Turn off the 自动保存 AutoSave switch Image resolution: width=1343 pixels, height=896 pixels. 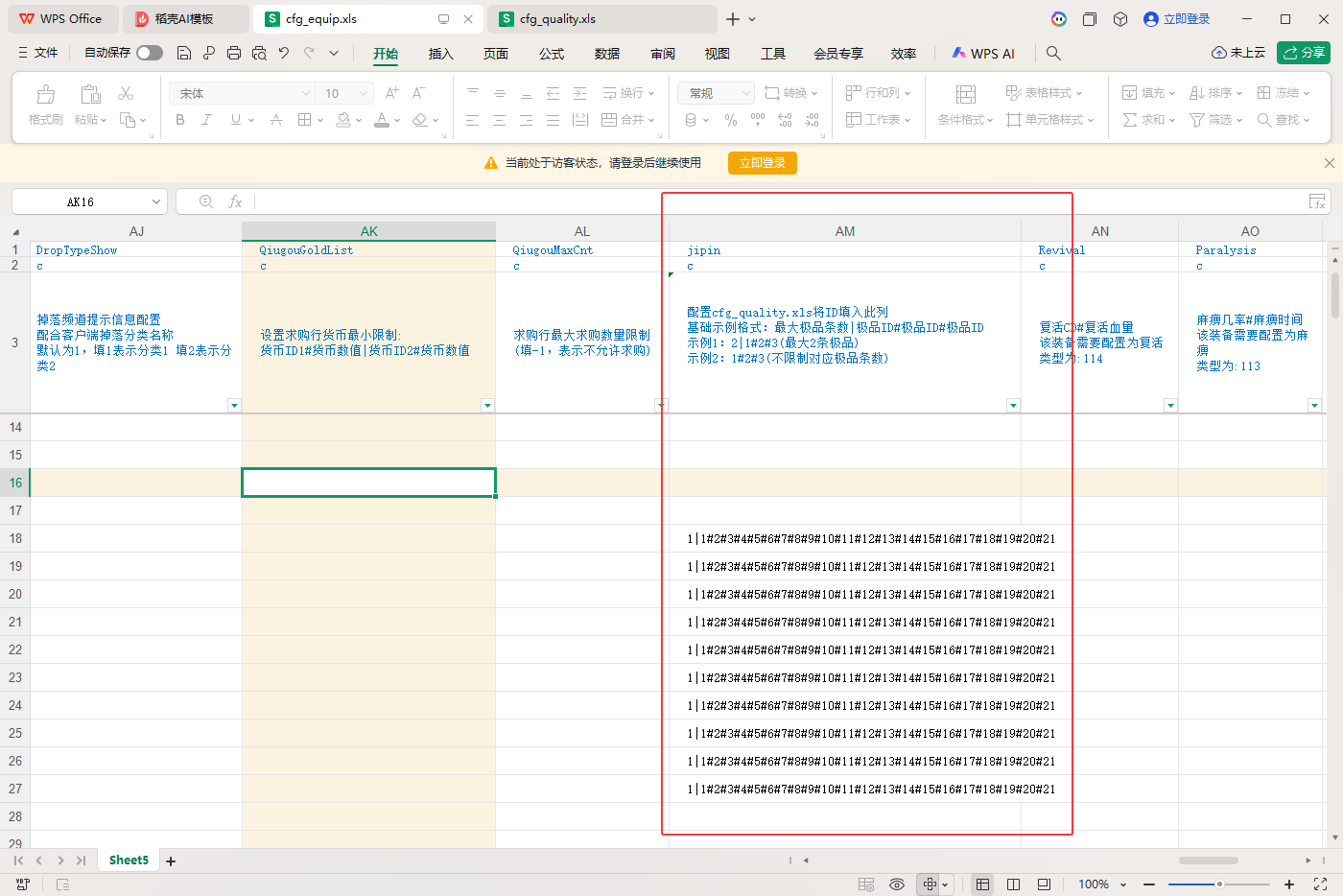tap(149, 53)
